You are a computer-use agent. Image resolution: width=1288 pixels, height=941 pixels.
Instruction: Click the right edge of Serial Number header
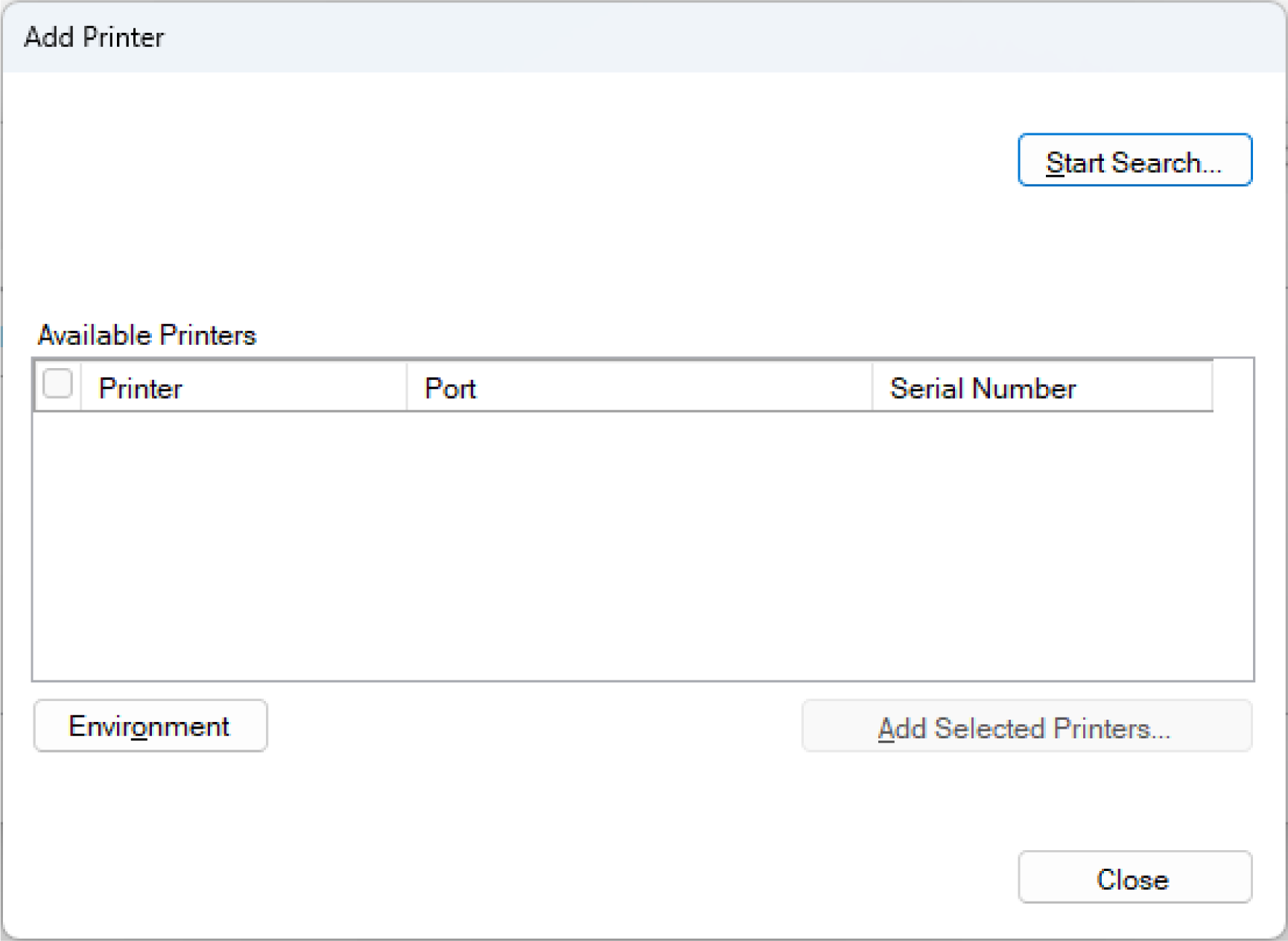coord(1212,387)
